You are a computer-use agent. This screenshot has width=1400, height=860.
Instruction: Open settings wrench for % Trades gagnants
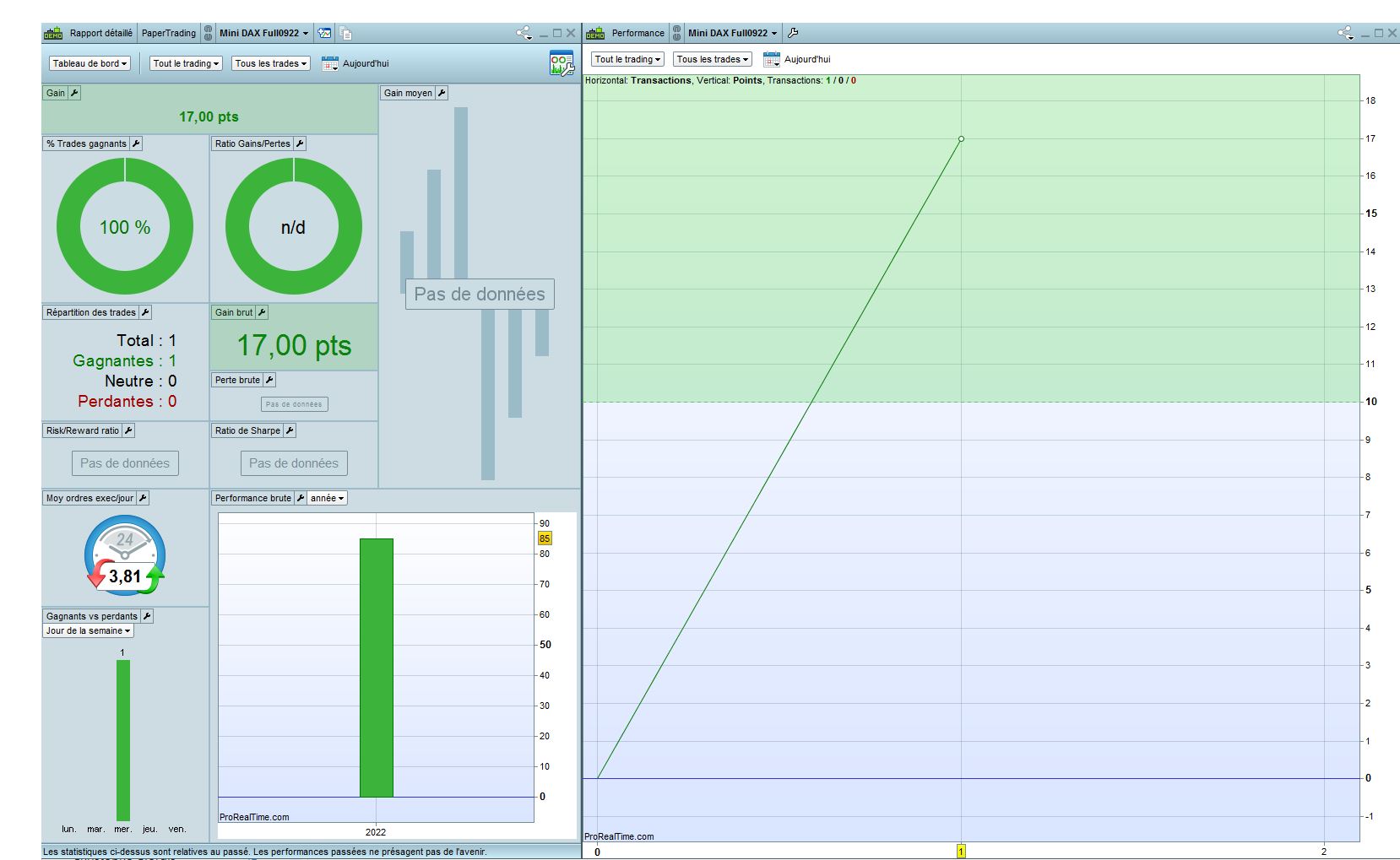click(x=136, y=143)
